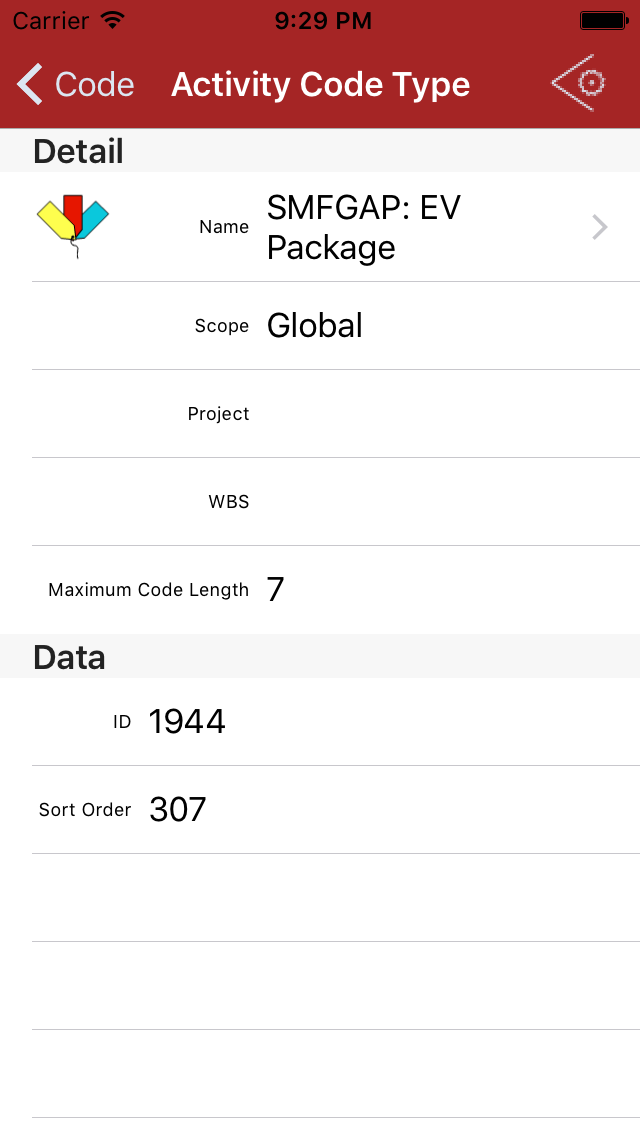This screenshot has width=640, height=1136.
Task: Tap the ID value 1944
Action: (187, 722)
